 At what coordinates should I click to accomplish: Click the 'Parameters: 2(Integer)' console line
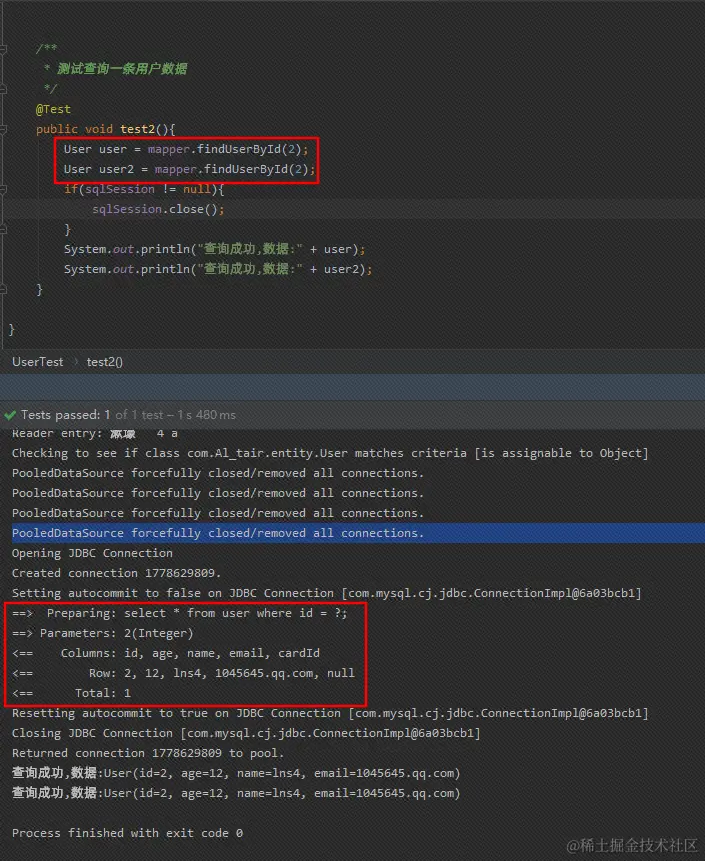pos(103,633)
